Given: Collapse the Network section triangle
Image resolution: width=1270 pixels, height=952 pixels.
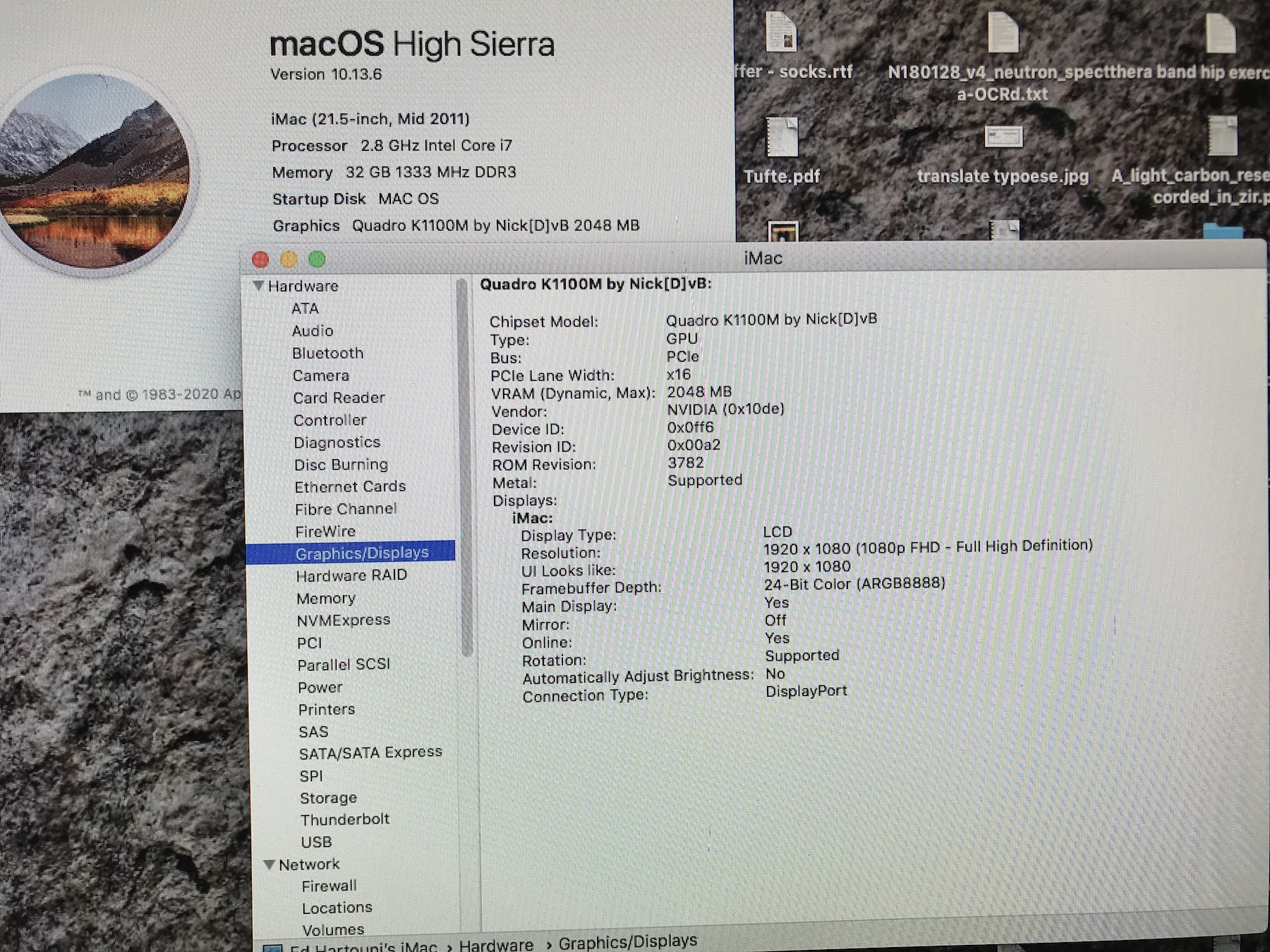Looking at the screenshot, I should [269, 865].
